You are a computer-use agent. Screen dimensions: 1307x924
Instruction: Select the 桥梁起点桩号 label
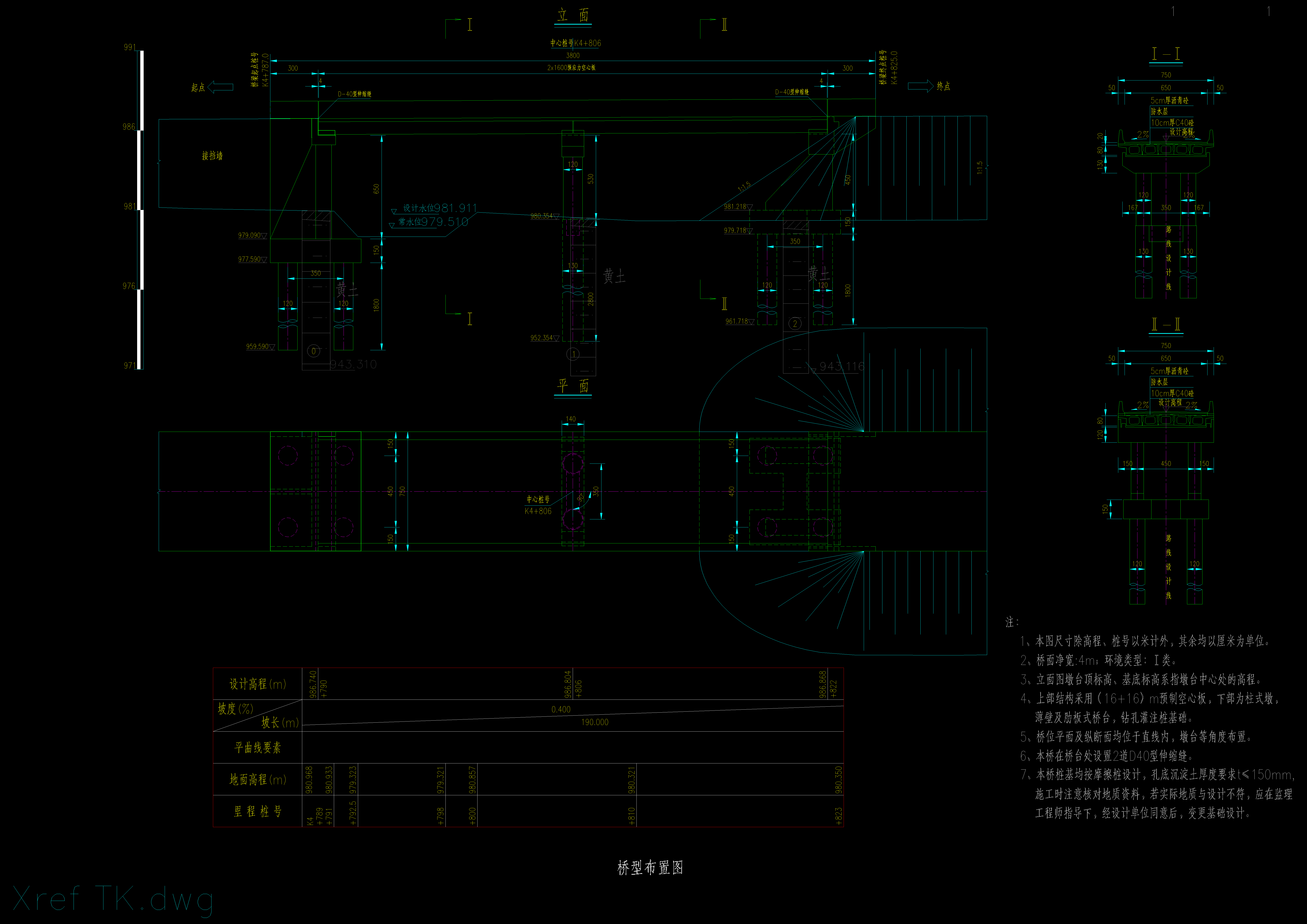tap(255, 70)
